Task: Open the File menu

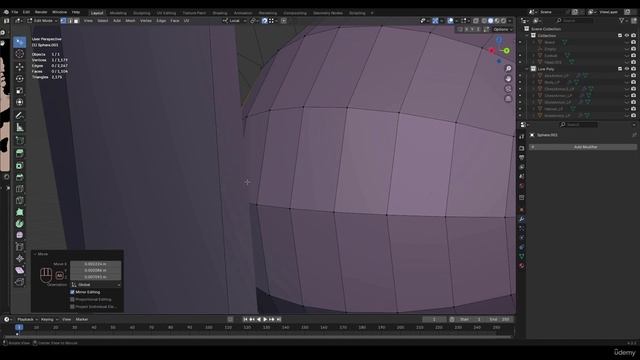Action: [x=15, y=12]
